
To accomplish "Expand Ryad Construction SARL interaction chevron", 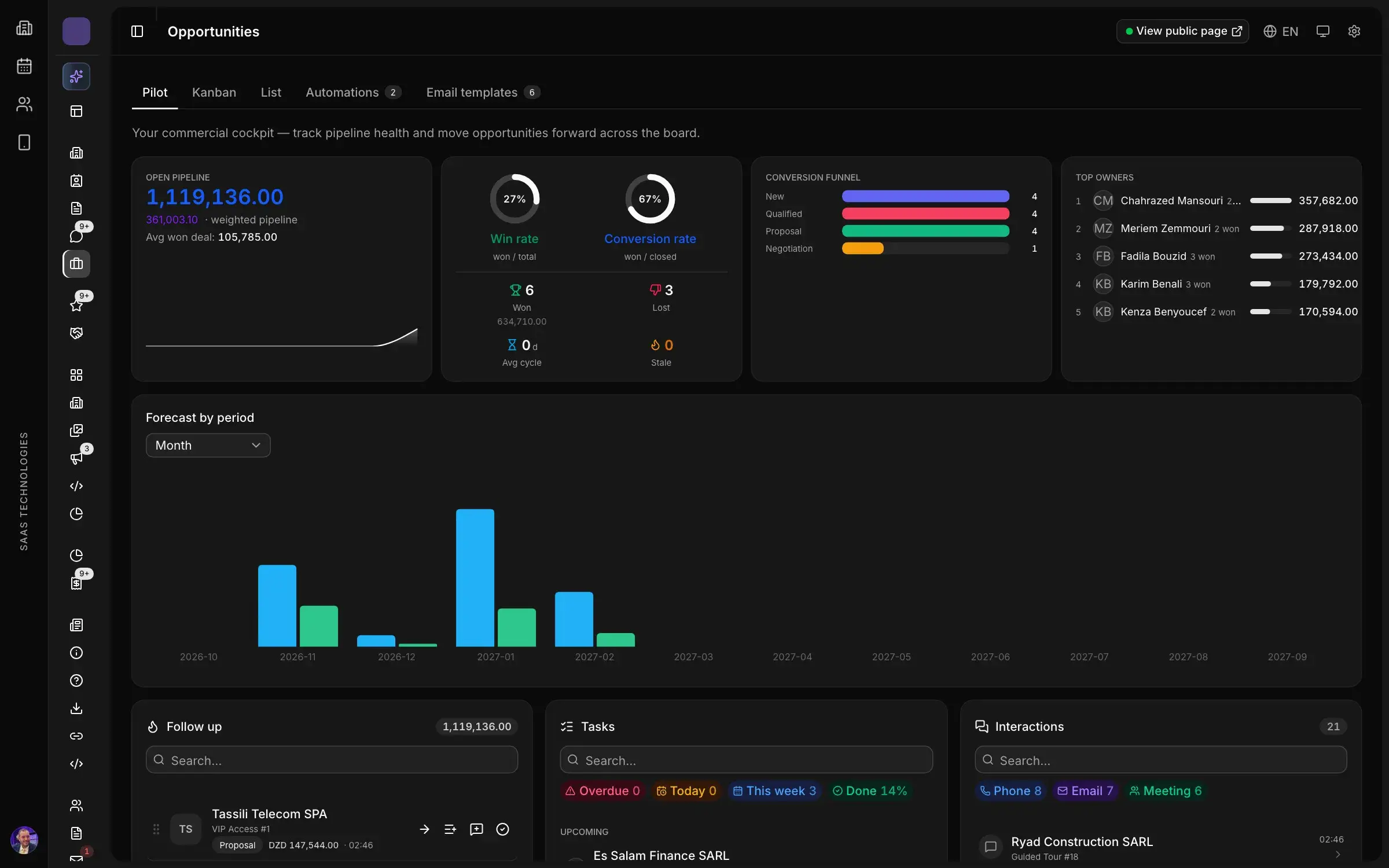I will pos(1337,855).
